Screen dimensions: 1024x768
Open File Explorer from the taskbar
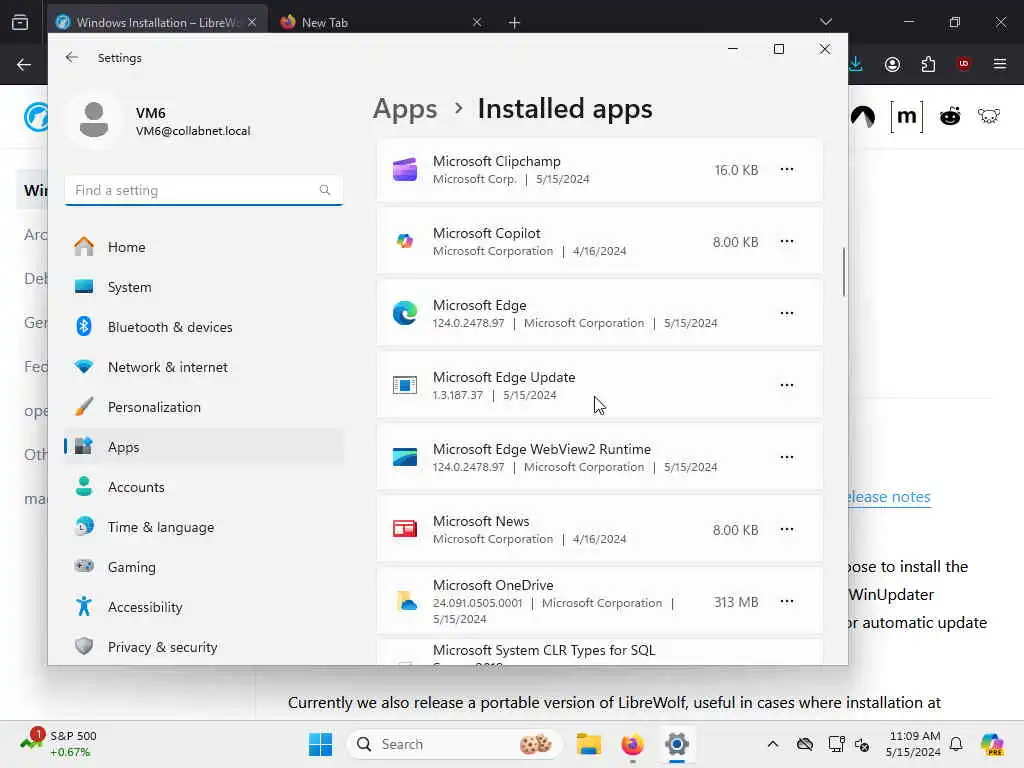tap(588, 744)
